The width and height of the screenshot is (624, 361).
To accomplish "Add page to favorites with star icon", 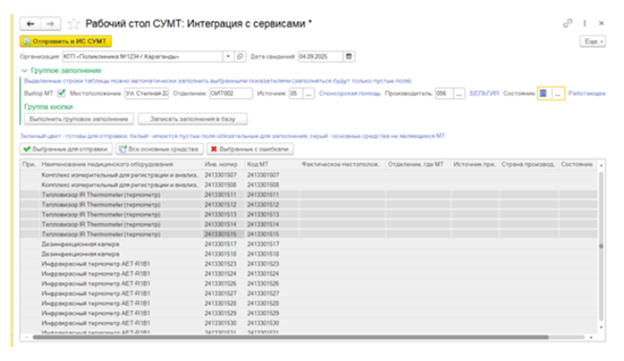I will (x=73, y=24).
